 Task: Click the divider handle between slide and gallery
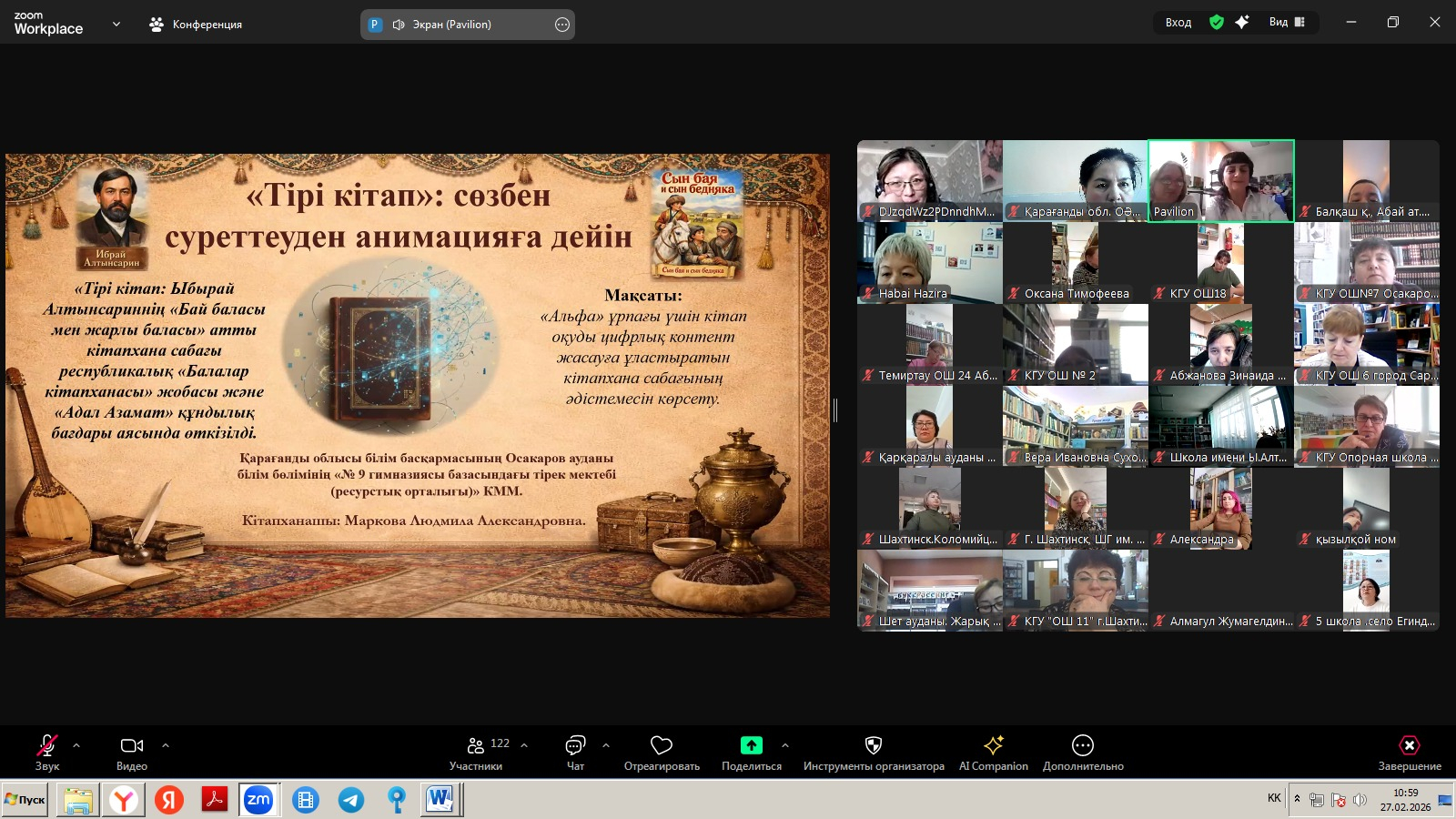[835, 410]
